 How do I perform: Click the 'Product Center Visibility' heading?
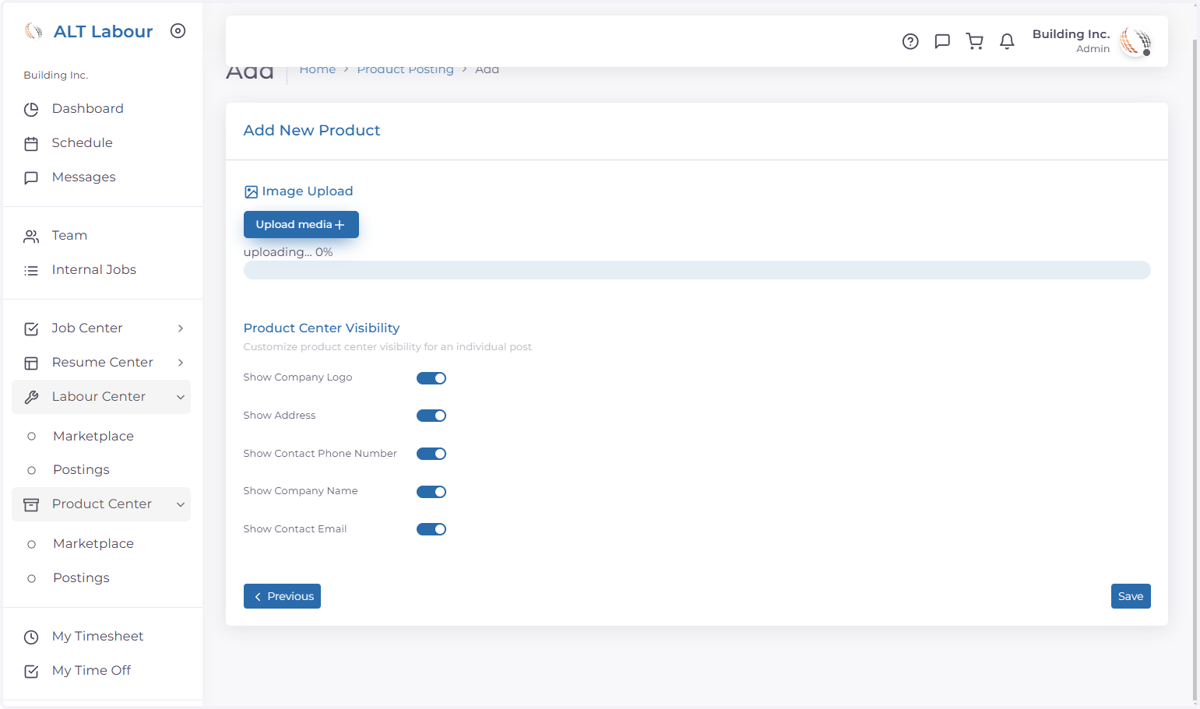[321, 328]
